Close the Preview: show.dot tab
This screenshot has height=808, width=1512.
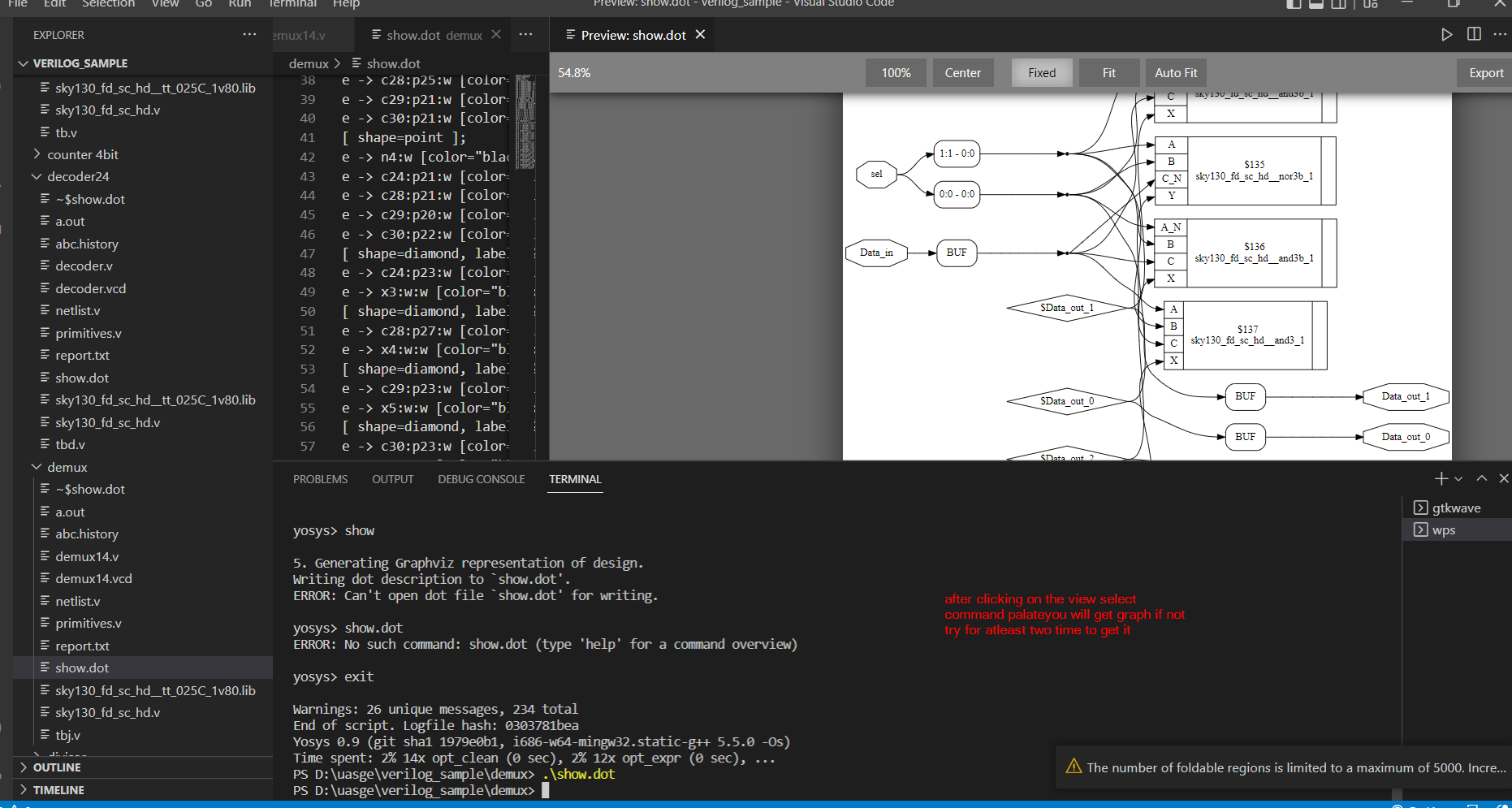pyautogui.click(x=700, y=35)
